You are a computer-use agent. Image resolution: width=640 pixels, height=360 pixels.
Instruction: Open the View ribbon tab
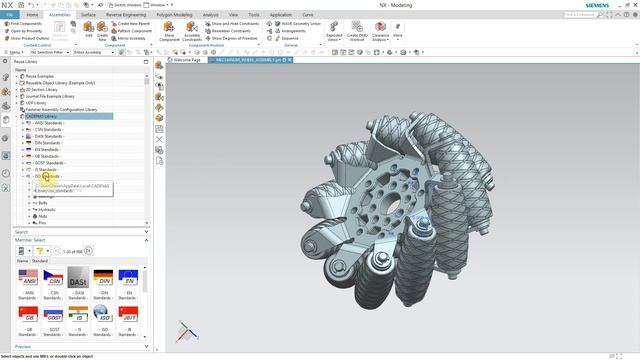pyautogui.click(x=233, y=15)
